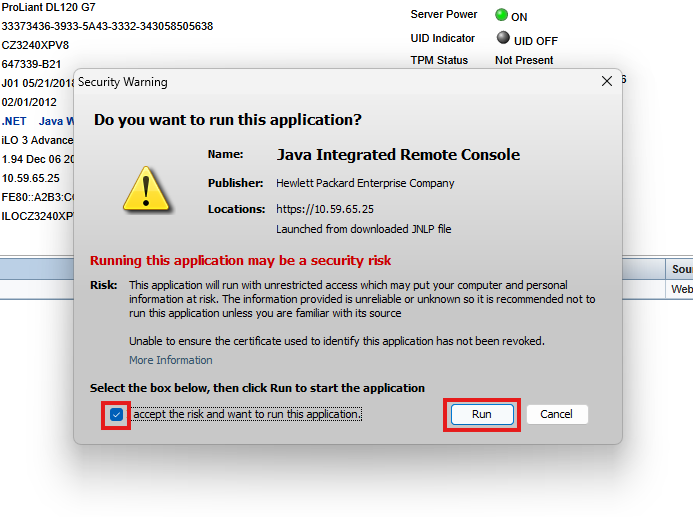693x517 pixels.
Task: Select the IPv6 address starting FE80::A2B3
Action: pyautogui.click(x=38, y=197)
